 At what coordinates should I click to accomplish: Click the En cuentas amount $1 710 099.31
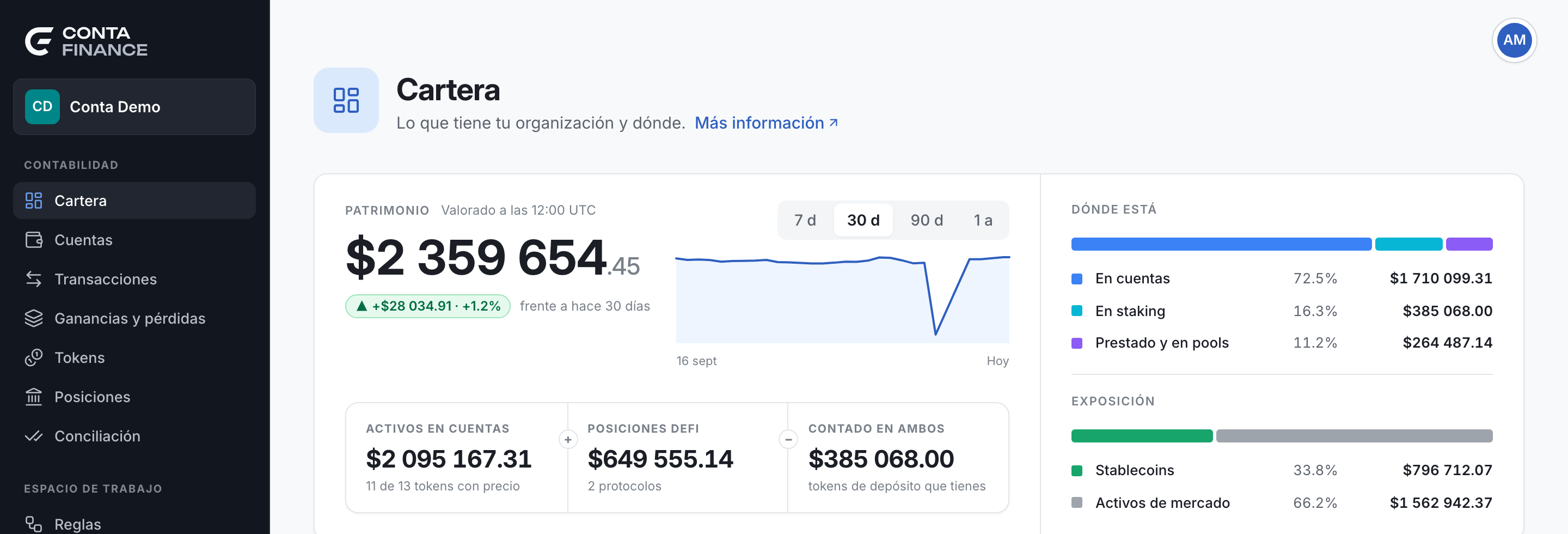click(1441, 278)
